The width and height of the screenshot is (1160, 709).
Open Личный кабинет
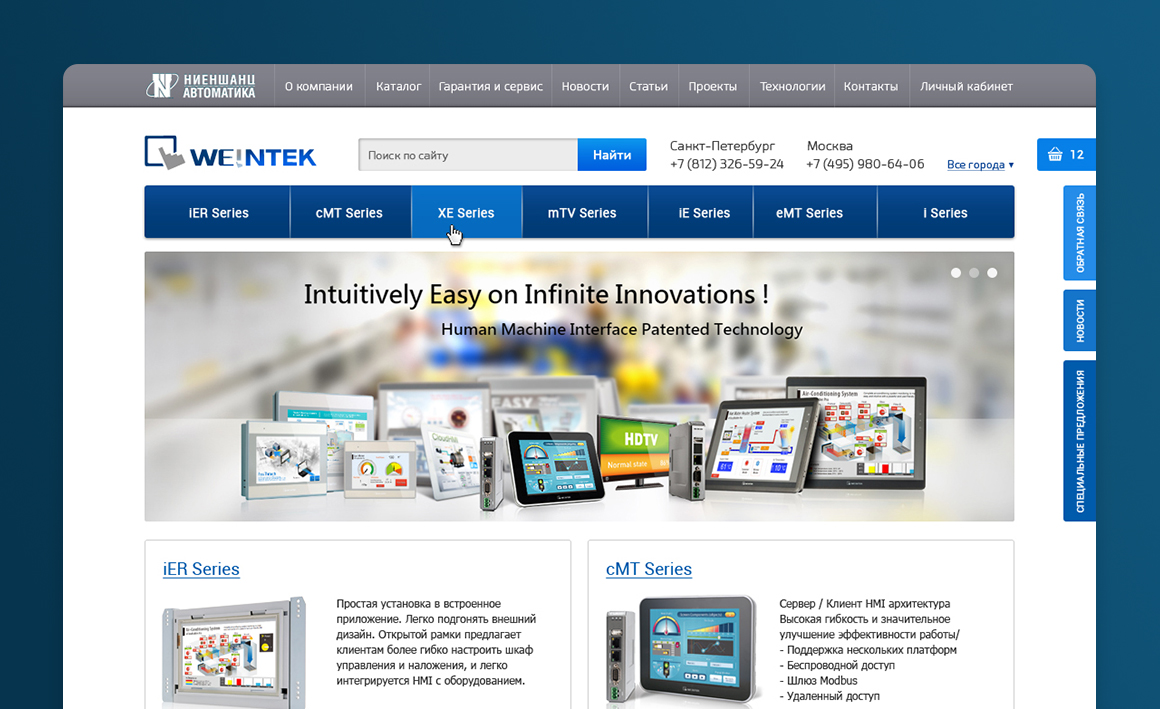coord(966,87)
